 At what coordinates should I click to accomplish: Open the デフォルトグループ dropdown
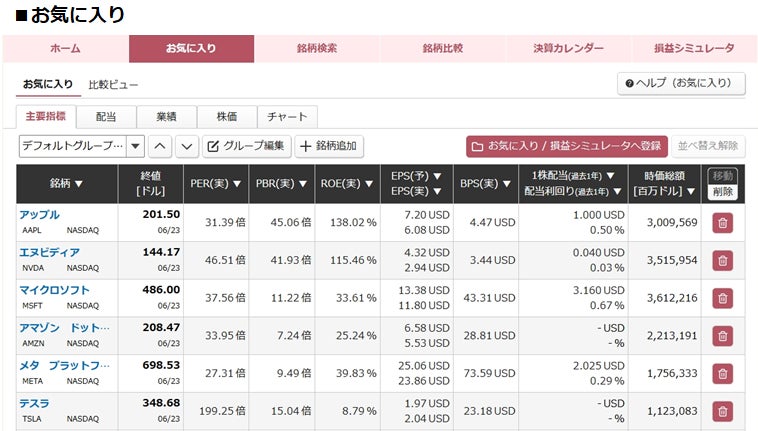(82, 146)
